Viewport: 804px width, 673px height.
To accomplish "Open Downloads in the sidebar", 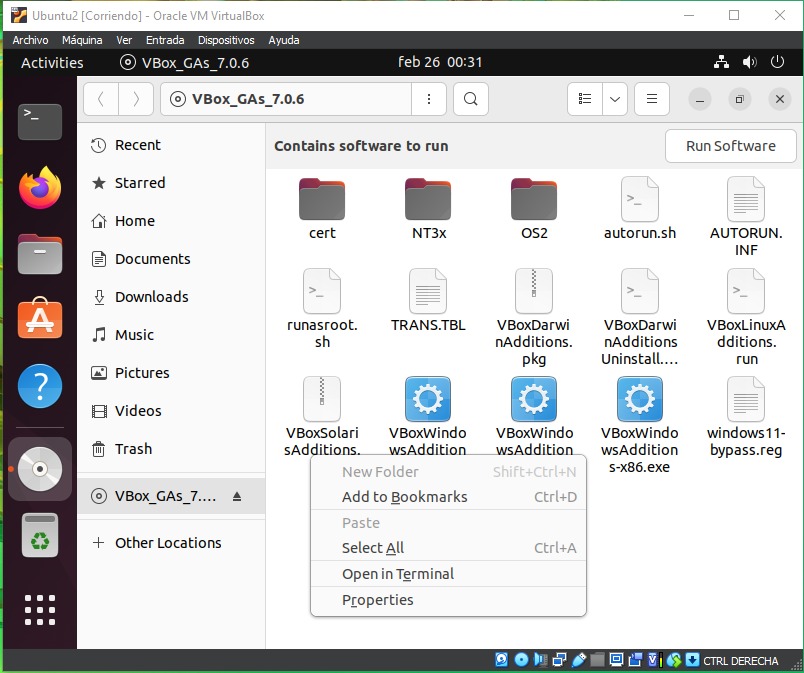I will point(151,297).
